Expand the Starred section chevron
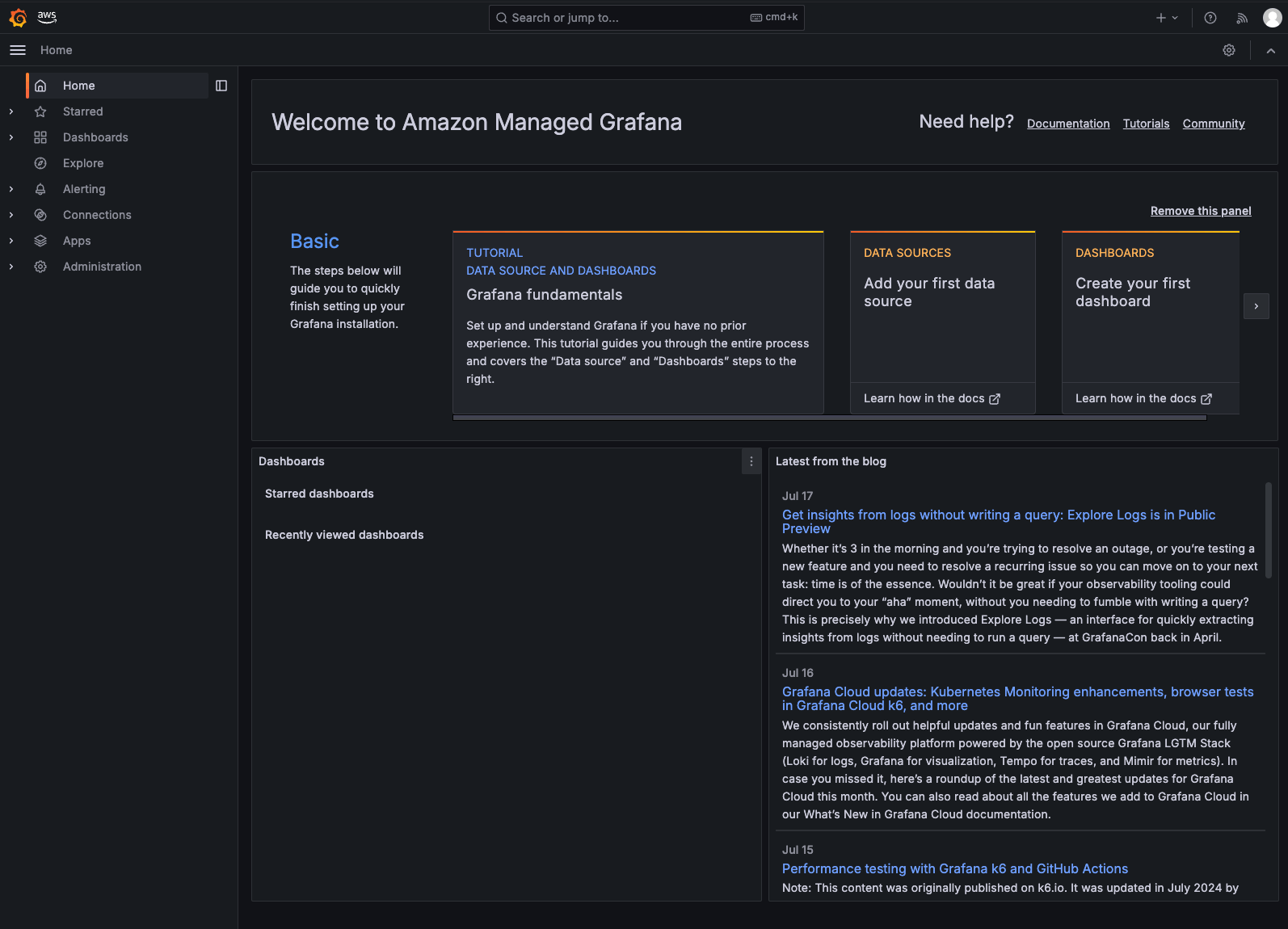Image resolution: width=1288 pixels, height=929 pixels. [x=11, y=111]
